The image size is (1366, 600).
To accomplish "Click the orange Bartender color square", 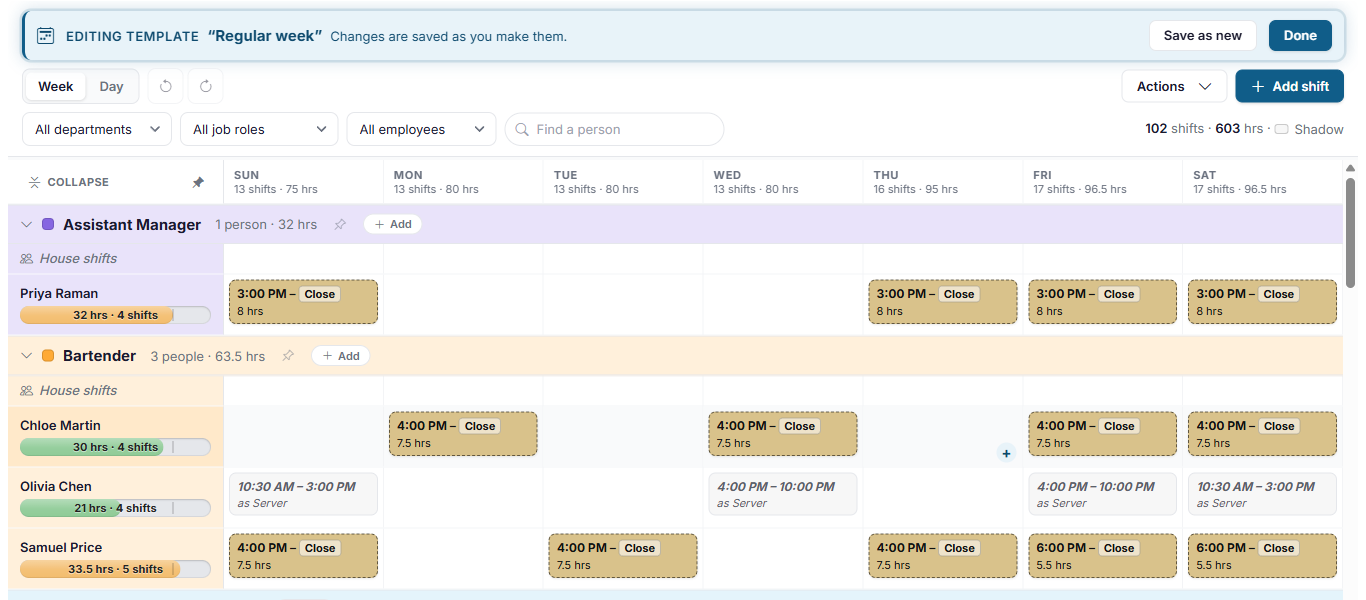I will pyautogui.click(x=48, y=356).
